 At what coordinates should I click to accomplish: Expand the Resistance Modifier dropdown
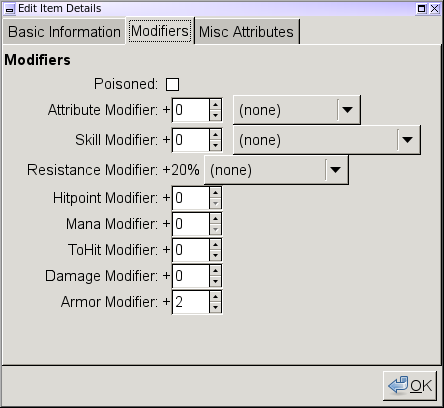[x=276, y=170]
